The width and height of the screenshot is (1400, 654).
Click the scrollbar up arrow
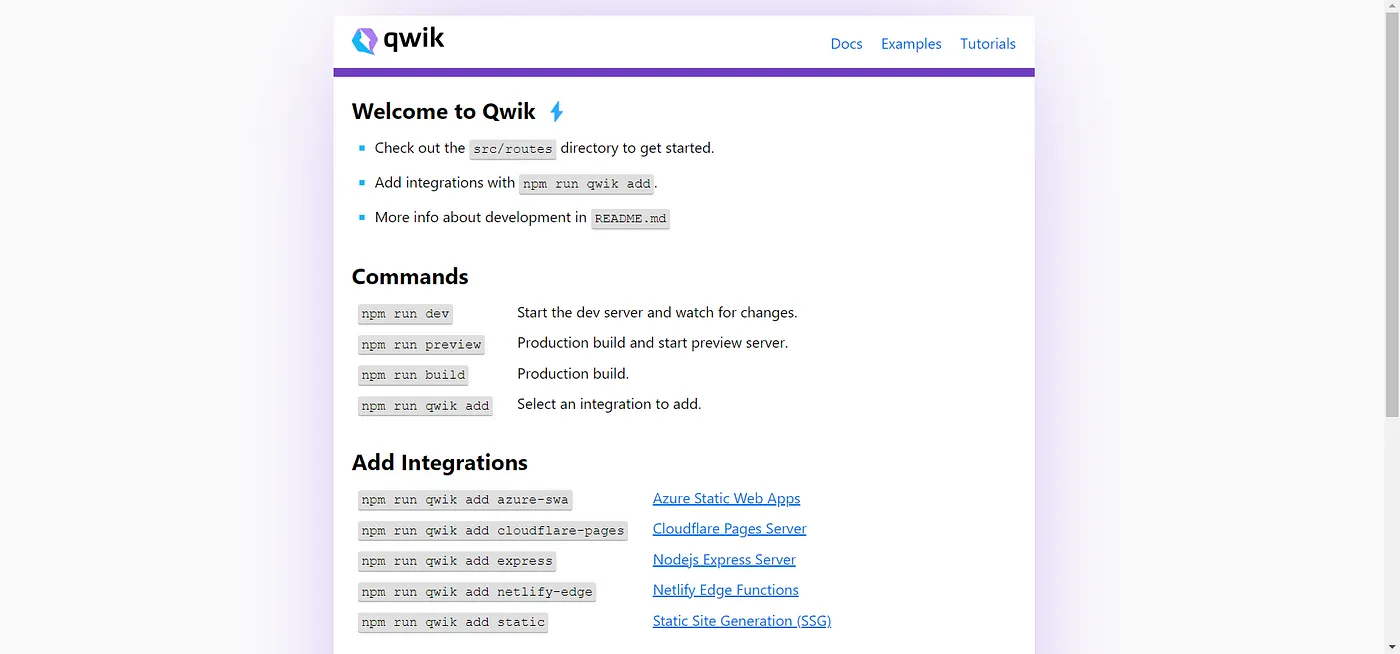tap(1392, 7)
